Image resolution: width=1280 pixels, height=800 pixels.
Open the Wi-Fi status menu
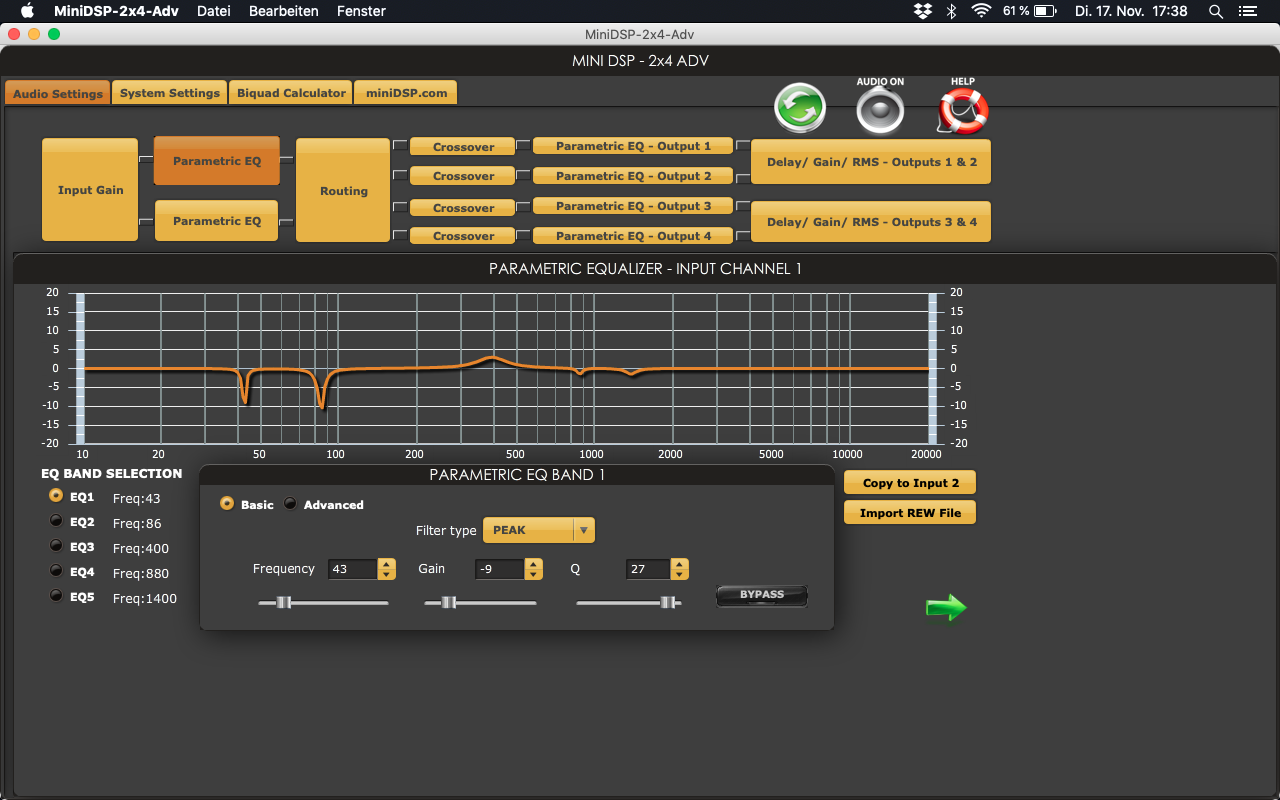981,11
